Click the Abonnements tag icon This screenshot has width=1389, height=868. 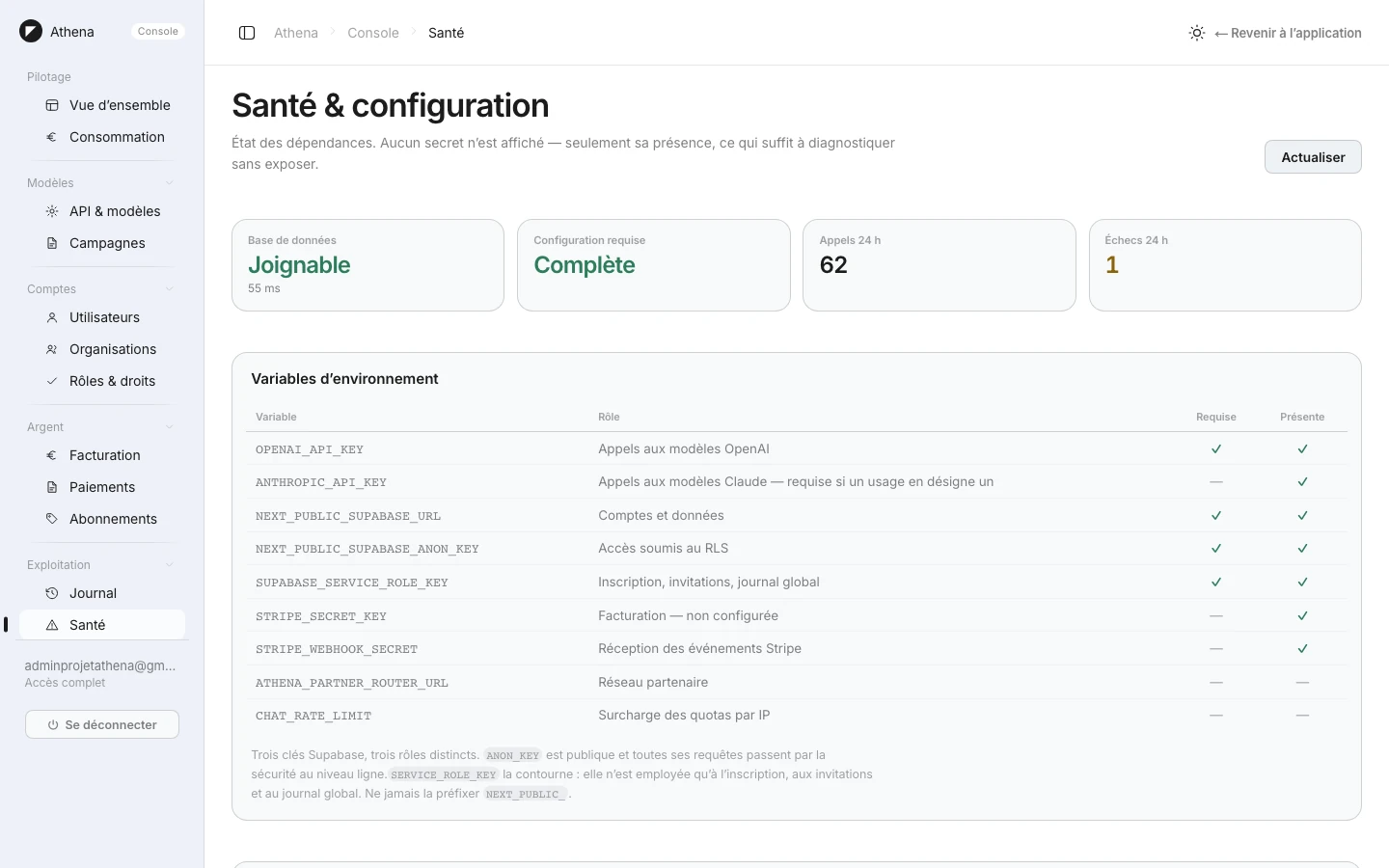(x=52, y=519)
